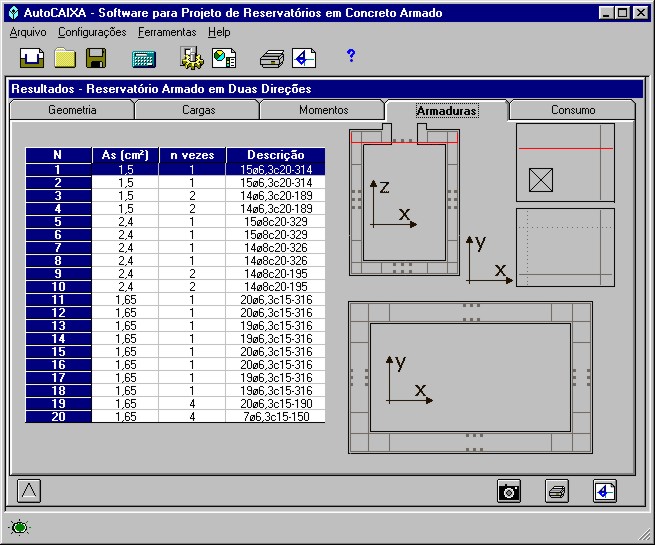
Task: Open the results chart toolbar icon
Action: coord(224,58)
